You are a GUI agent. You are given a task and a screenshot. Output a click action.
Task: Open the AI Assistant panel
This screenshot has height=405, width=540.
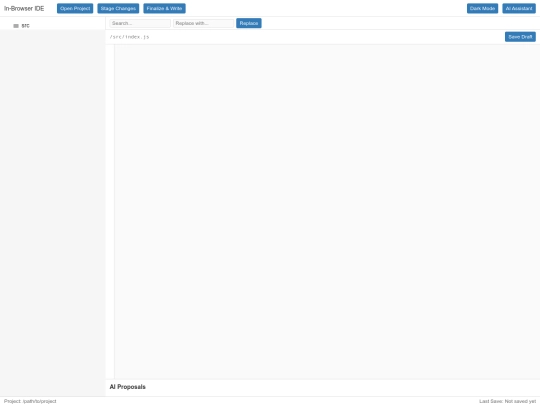[x=519, y=8]
